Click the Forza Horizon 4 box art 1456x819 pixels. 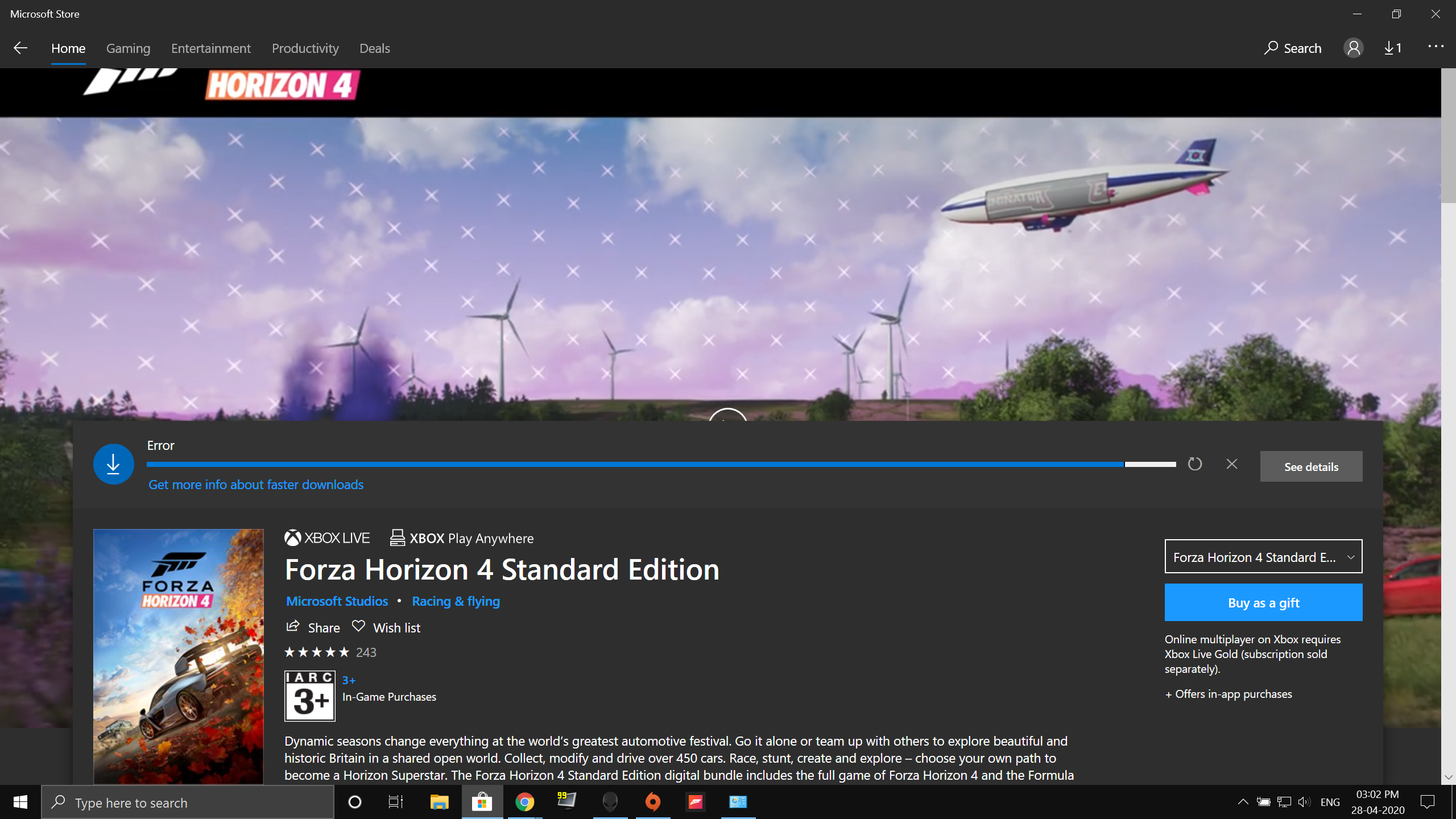point(179,657)
